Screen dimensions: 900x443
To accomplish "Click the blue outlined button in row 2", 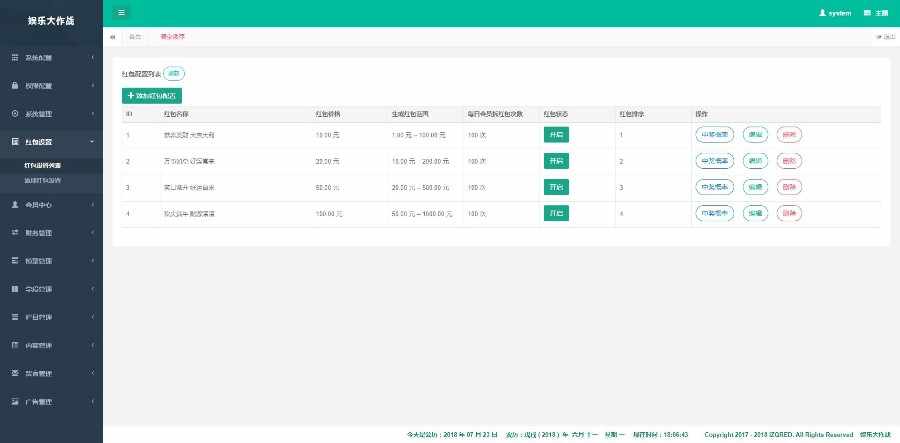I will click(715, 161).
